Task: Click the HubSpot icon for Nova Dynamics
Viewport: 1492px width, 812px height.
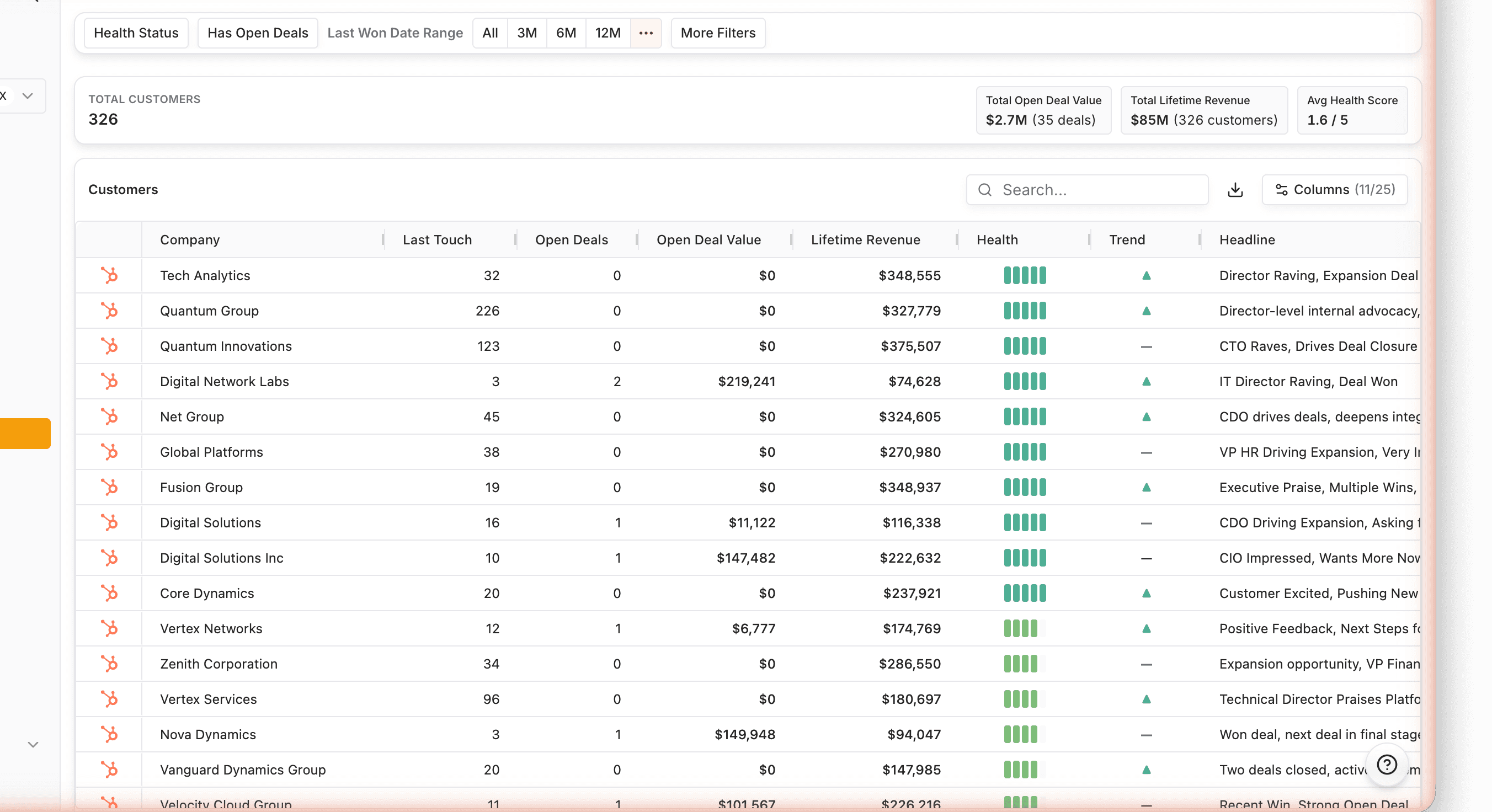Action: coord(109,734)
